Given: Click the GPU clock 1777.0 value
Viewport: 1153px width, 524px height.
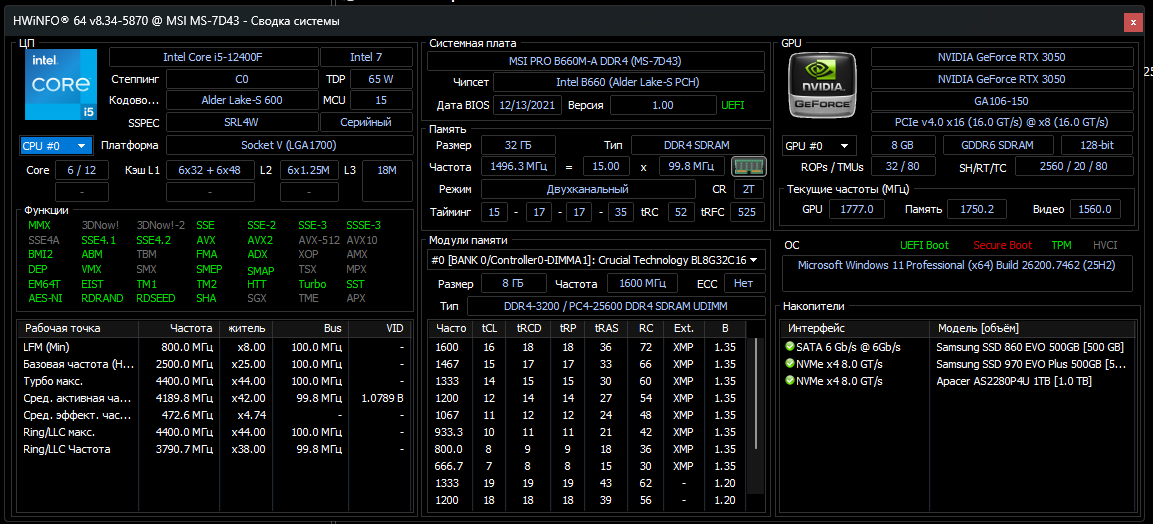Looking at the screenshot, I should 856,209.
